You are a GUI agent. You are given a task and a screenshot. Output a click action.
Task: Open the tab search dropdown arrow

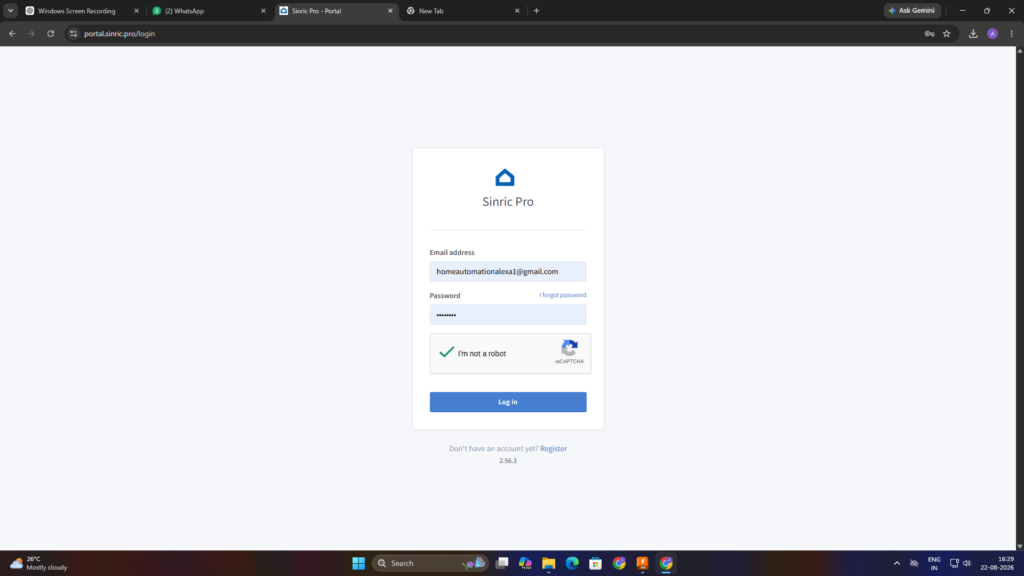[10, 10]
